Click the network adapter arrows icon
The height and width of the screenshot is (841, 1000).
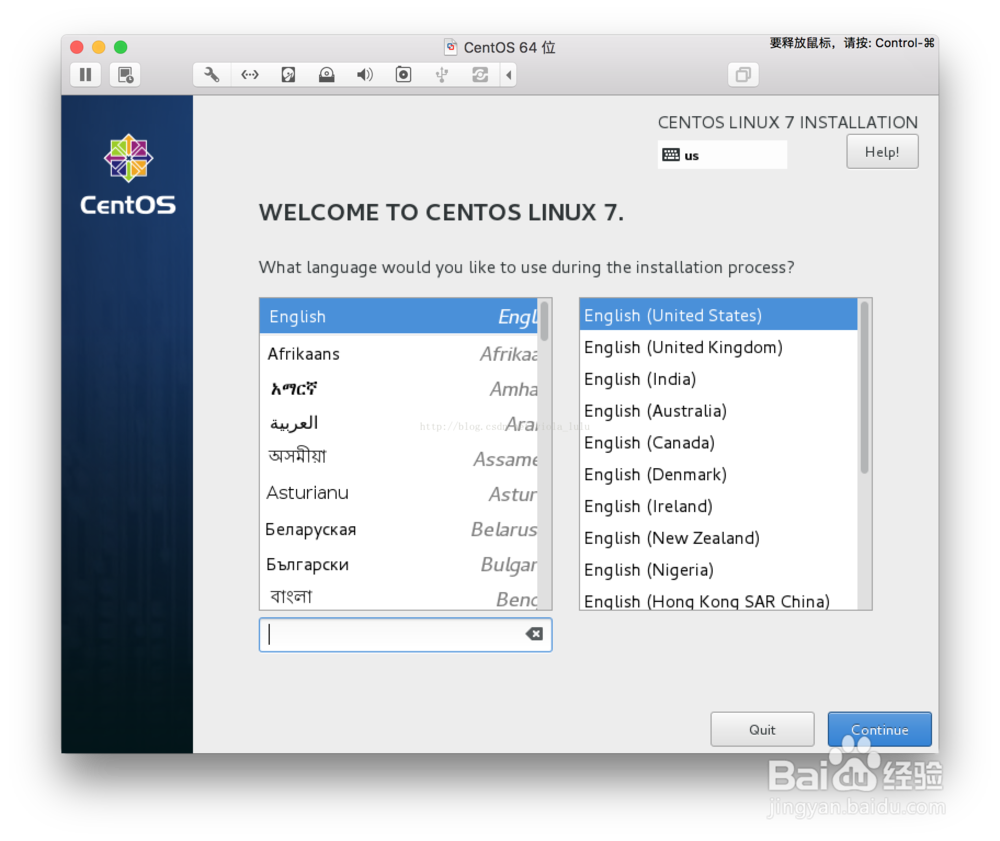[x=249, y=75]
